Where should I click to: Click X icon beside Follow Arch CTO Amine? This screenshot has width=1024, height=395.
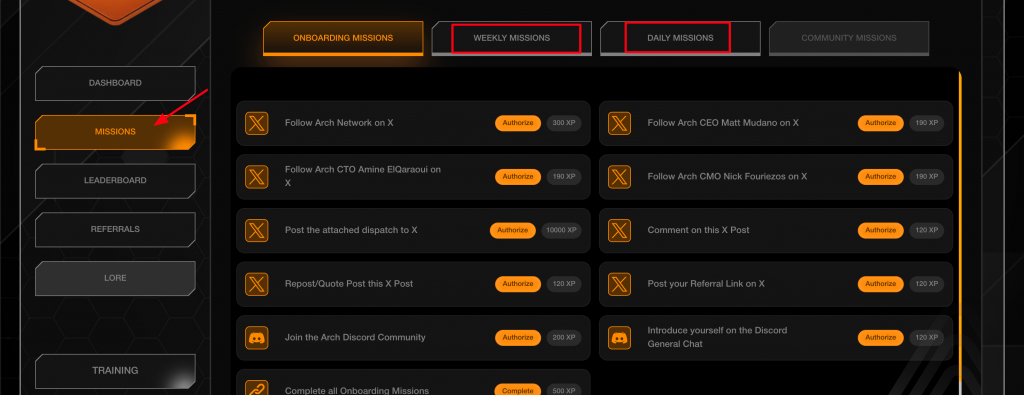257,176
